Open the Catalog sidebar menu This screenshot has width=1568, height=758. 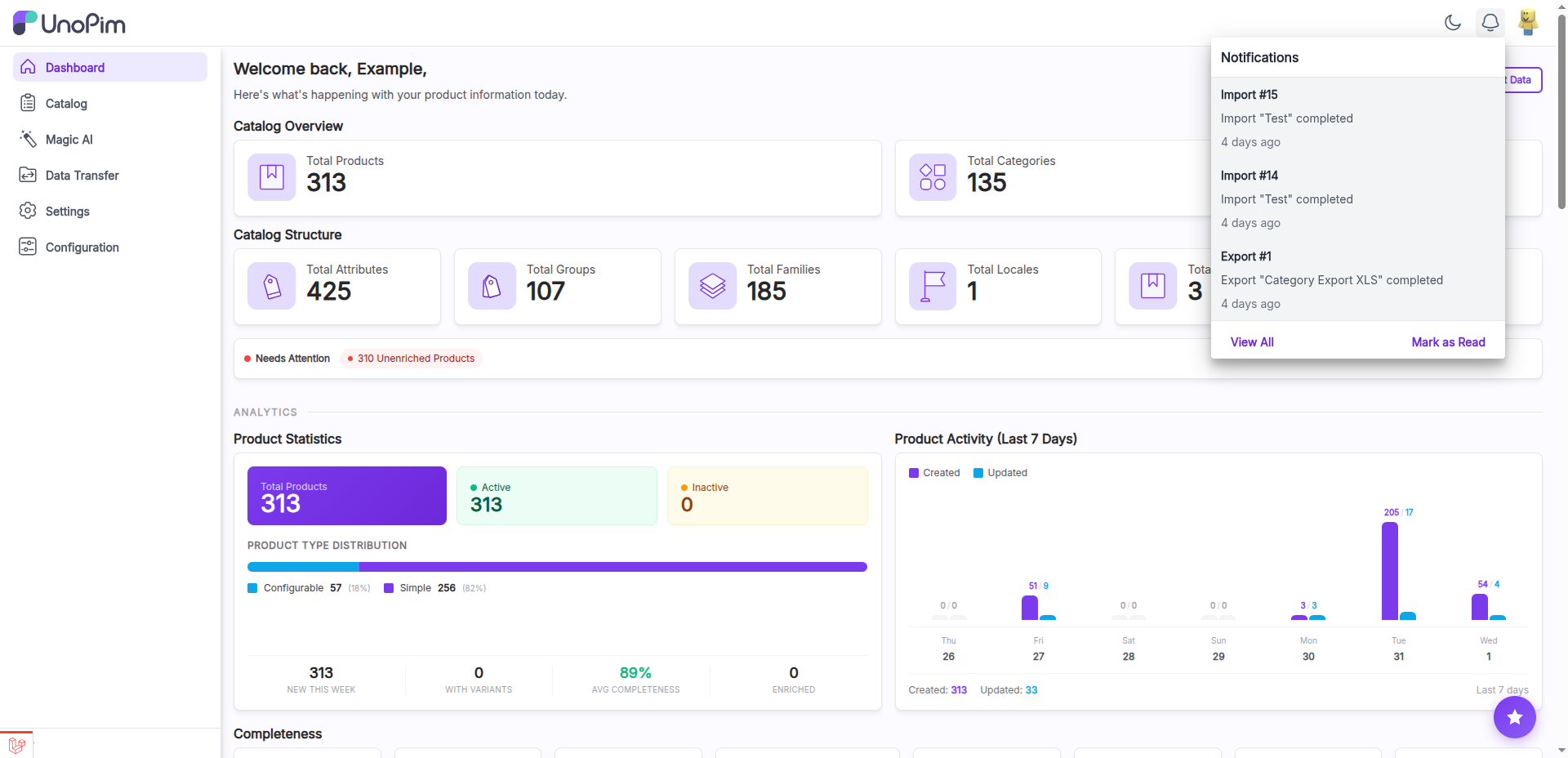pyautogui.click(x=65, y=104)
